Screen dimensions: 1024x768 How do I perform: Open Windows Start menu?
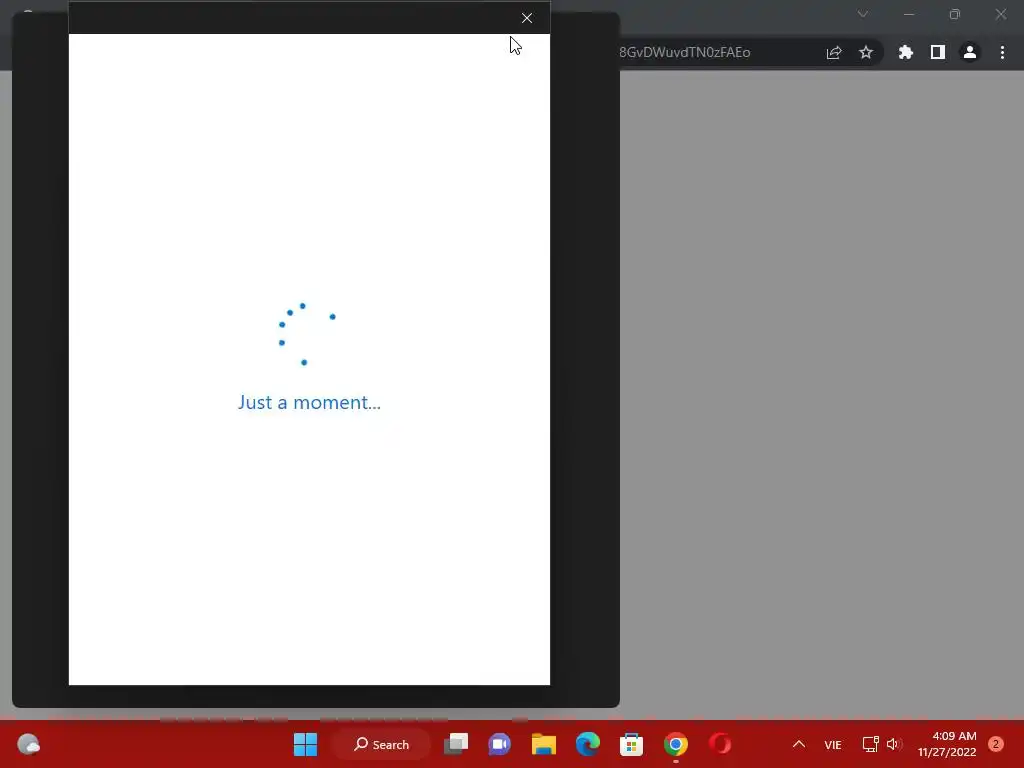pyautogui.click(x=305, y=744)
